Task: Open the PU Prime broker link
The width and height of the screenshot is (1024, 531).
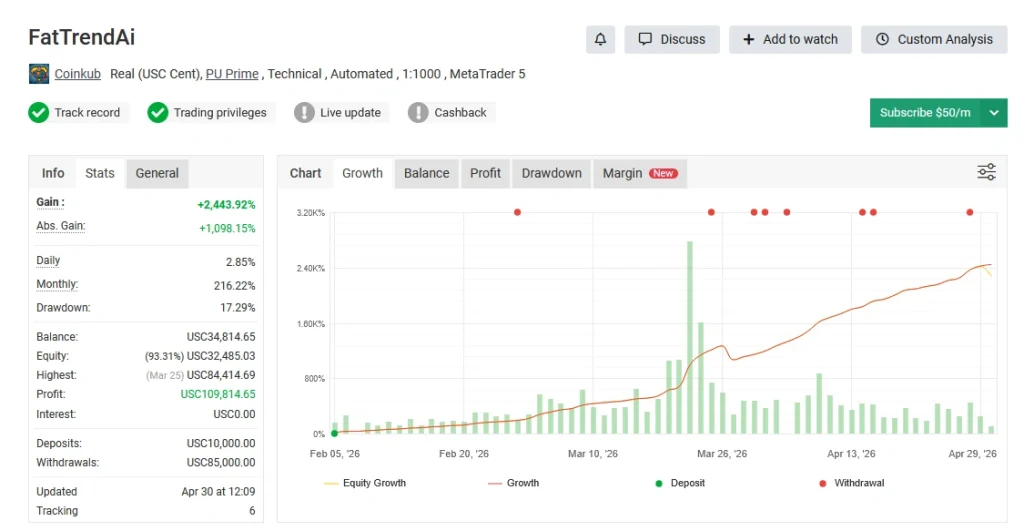Action: pyautogui.click(x=232, y=74)
